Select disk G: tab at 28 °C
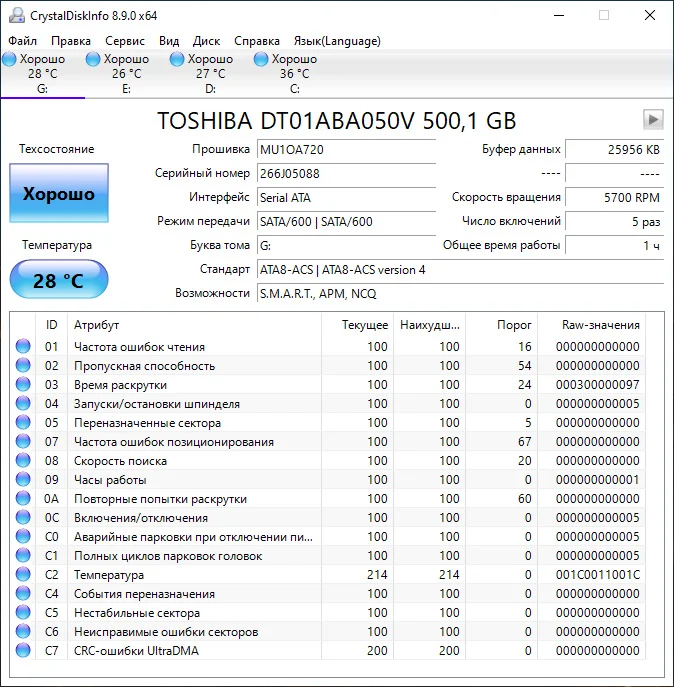Screen dimensions: 674x687 click(43, 74)
